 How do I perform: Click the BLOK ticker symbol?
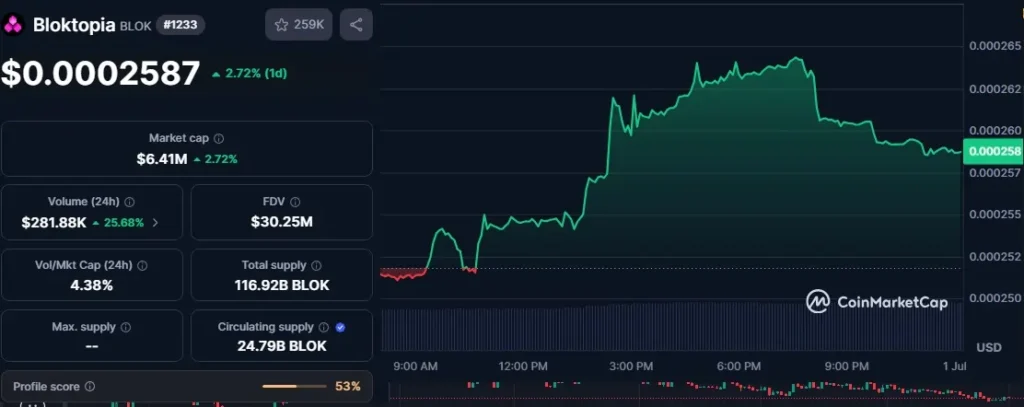[136, 26]
